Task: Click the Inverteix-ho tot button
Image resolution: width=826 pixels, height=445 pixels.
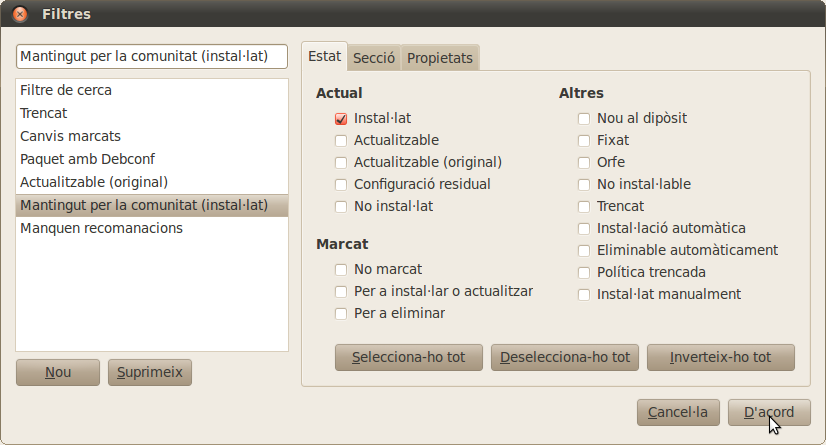Action: [720, 357]
